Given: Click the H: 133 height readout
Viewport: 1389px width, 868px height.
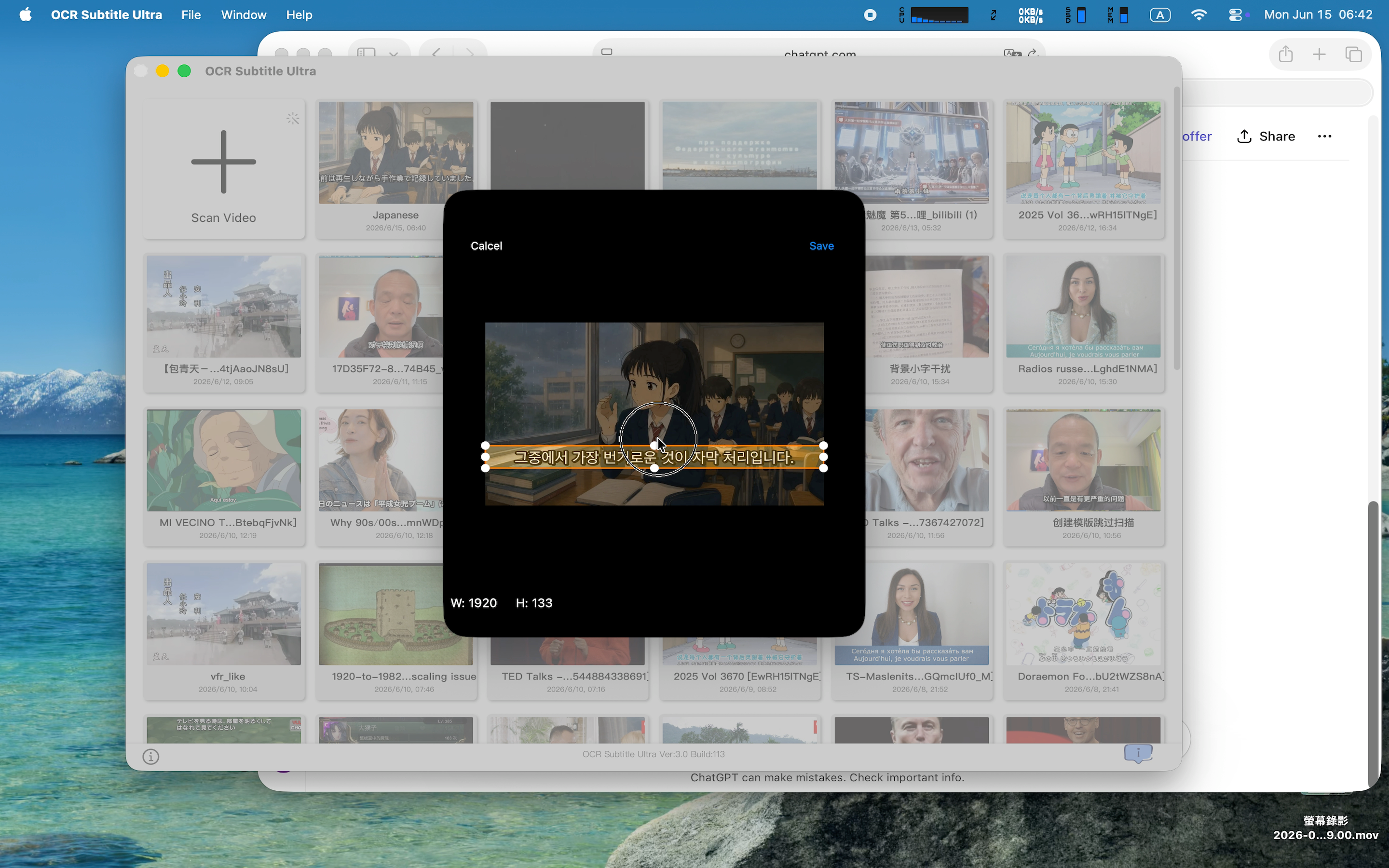Looking at the screenshot, I should [x=534, y=603].
